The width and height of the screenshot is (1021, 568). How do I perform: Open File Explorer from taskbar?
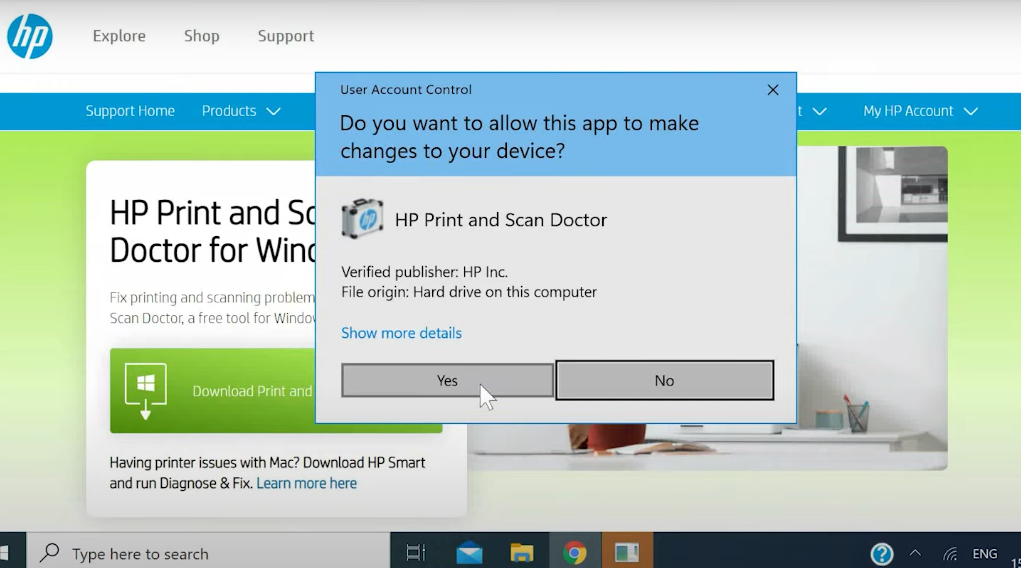[522, 553]
